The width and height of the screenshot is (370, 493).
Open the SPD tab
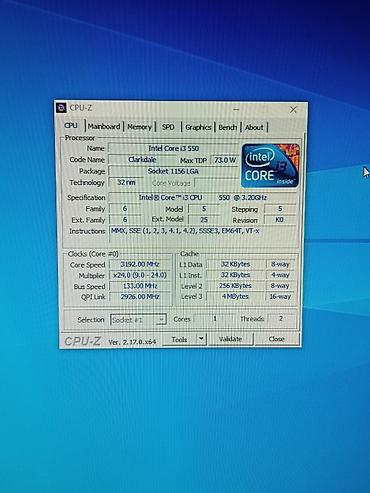(168, 127)
